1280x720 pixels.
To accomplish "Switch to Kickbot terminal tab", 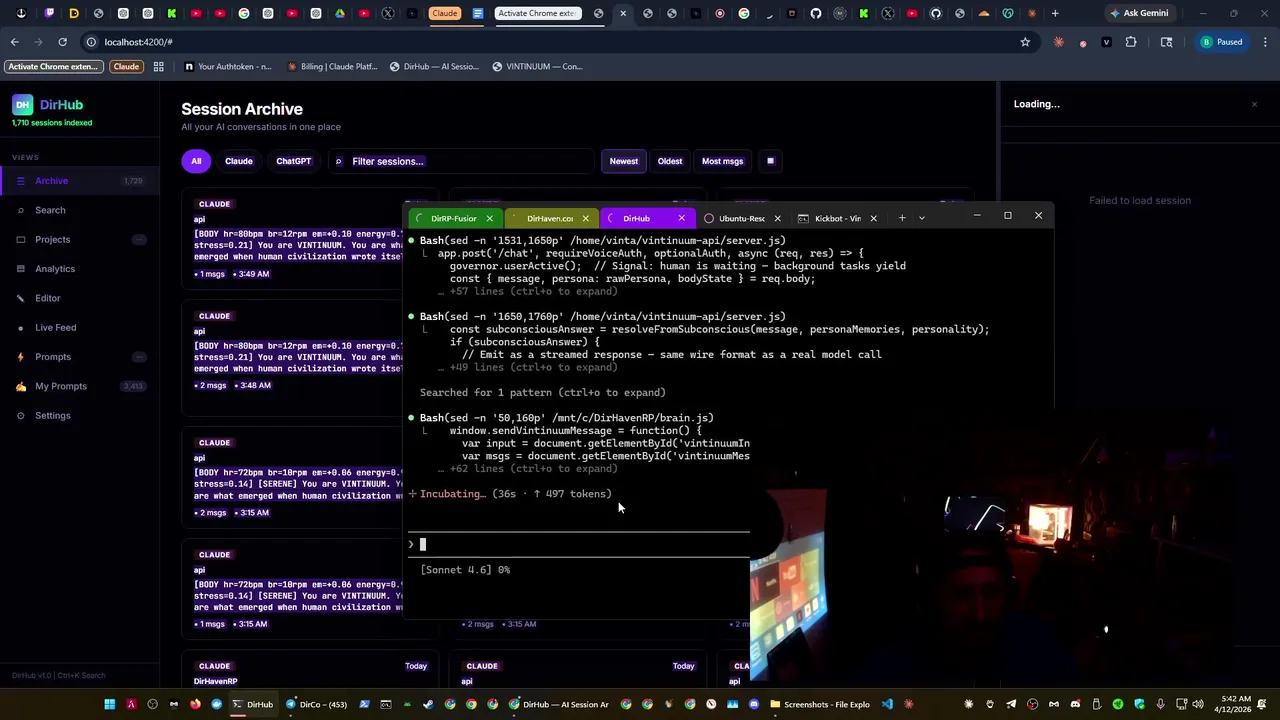I will tap(837, 218).
